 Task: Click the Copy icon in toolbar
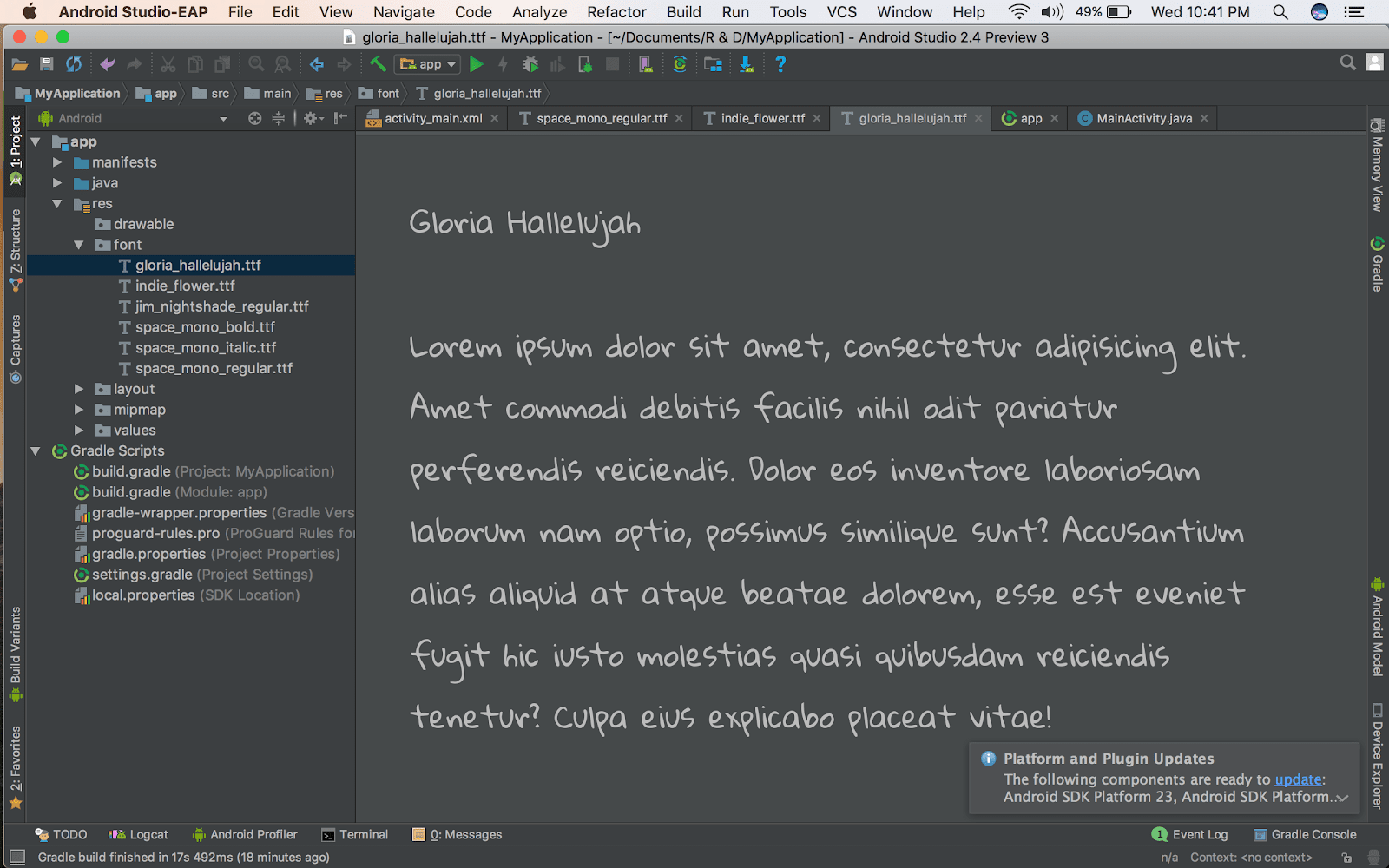[x=195, y=64]
